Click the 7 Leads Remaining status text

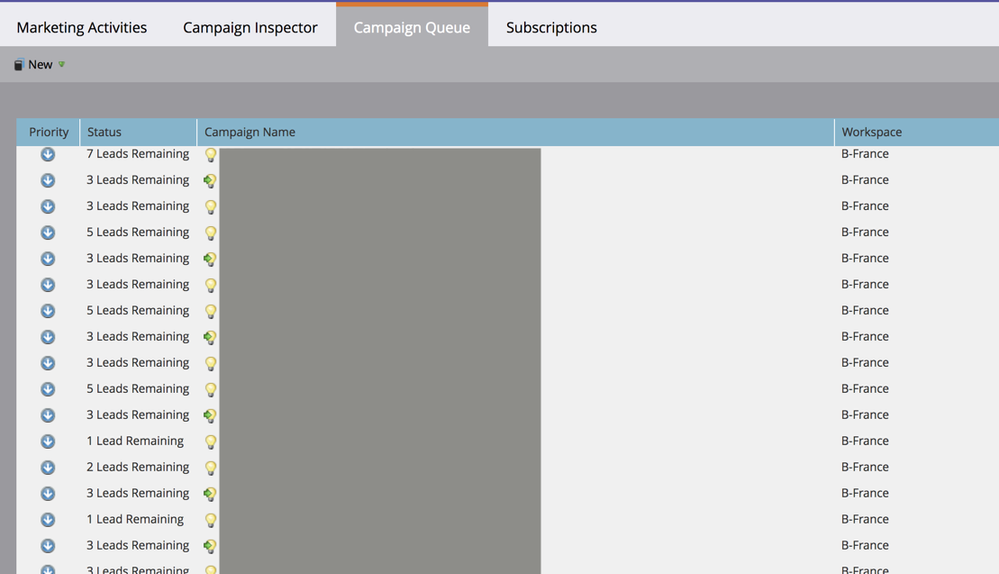pyautogui.click(x=137, y=154)
